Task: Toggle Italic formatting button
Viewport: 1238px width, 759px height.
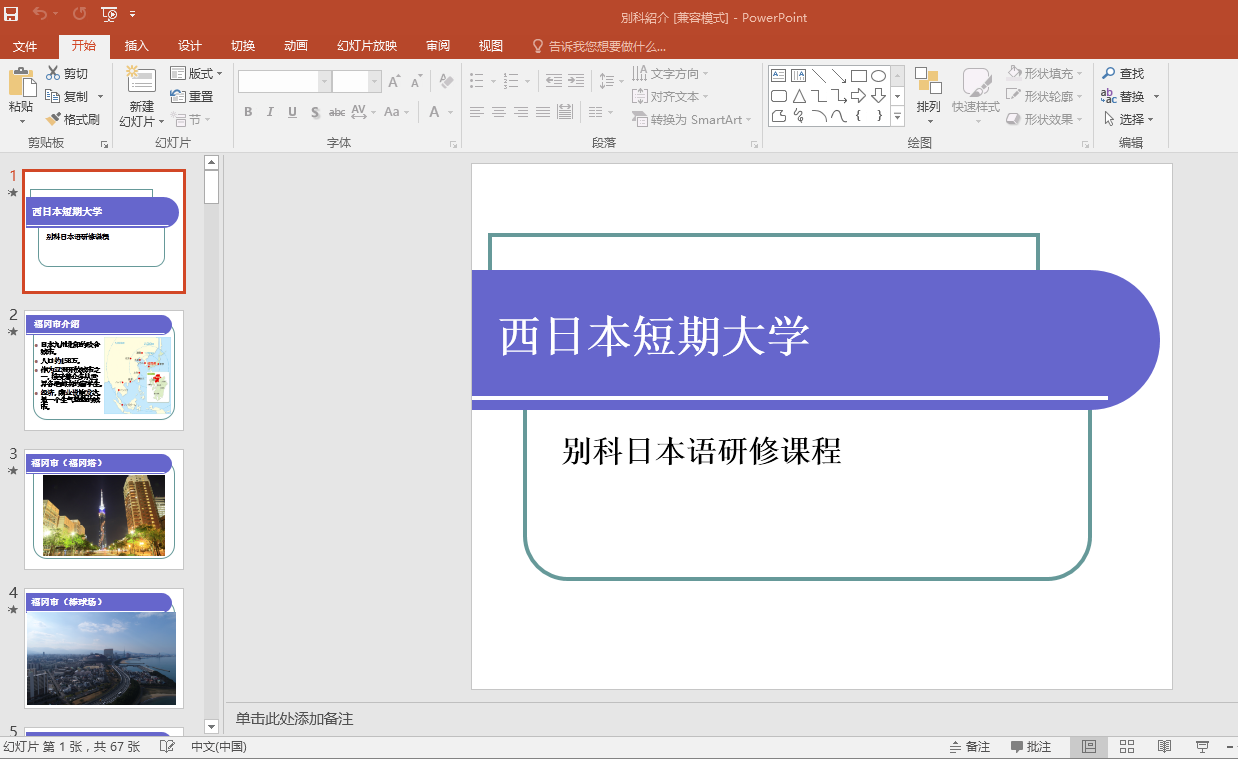Action: (270, 112)
